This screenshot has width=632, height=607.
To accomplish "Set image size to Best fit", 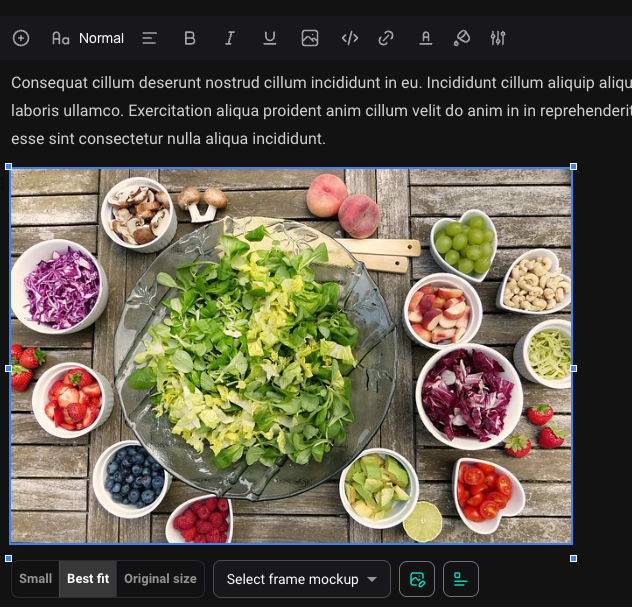I will (88, 579).
